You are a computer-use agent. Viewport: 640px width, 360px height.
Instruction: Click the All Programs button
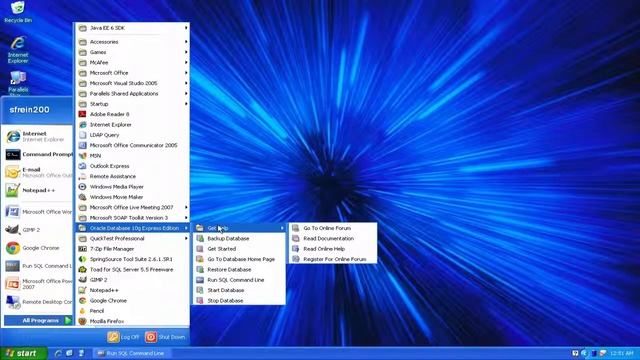[x=38, y=320]
